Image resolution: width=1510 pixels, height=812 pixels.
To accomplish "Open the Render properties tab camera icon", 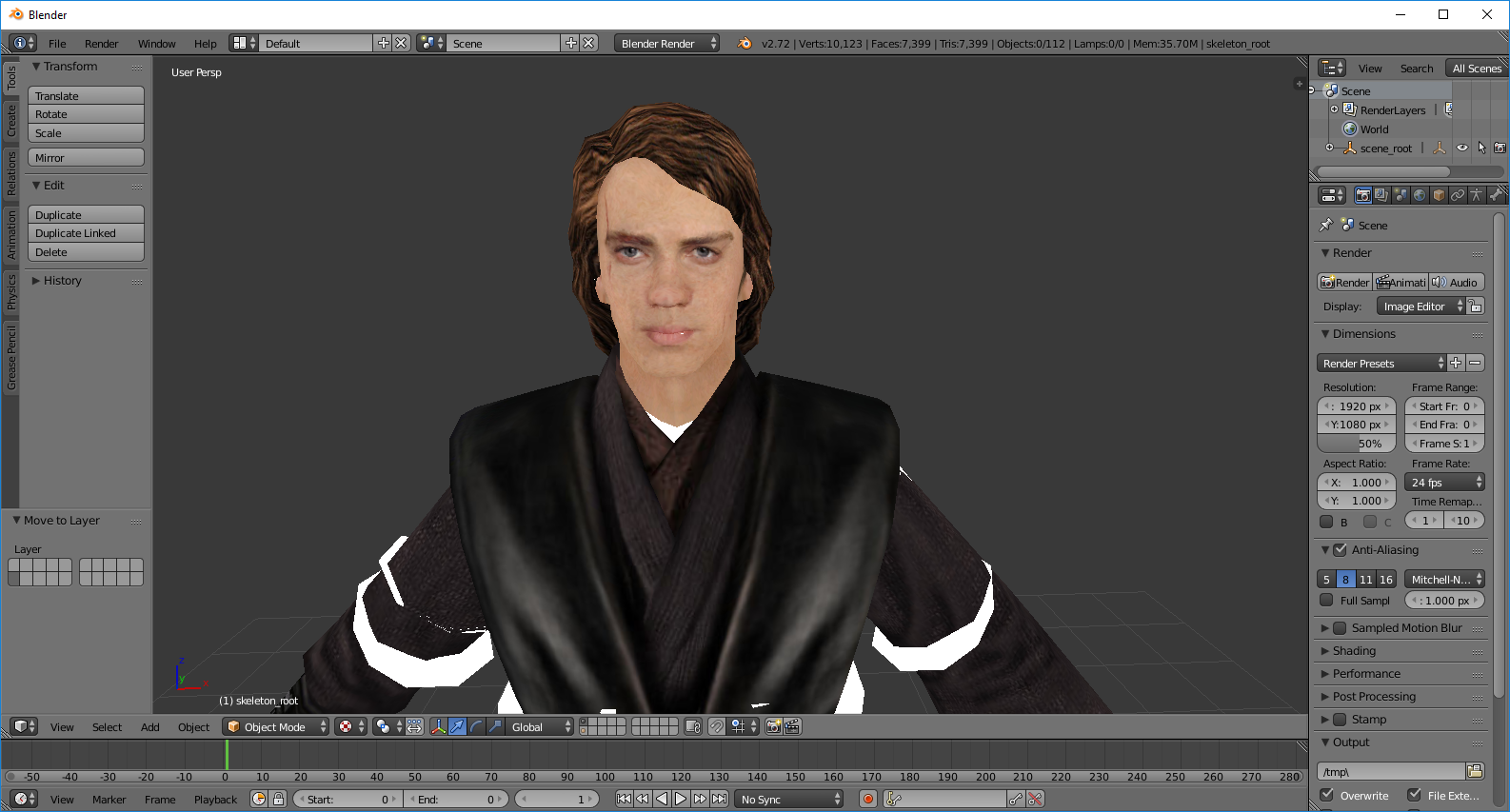I will [x=1363, y=195].
